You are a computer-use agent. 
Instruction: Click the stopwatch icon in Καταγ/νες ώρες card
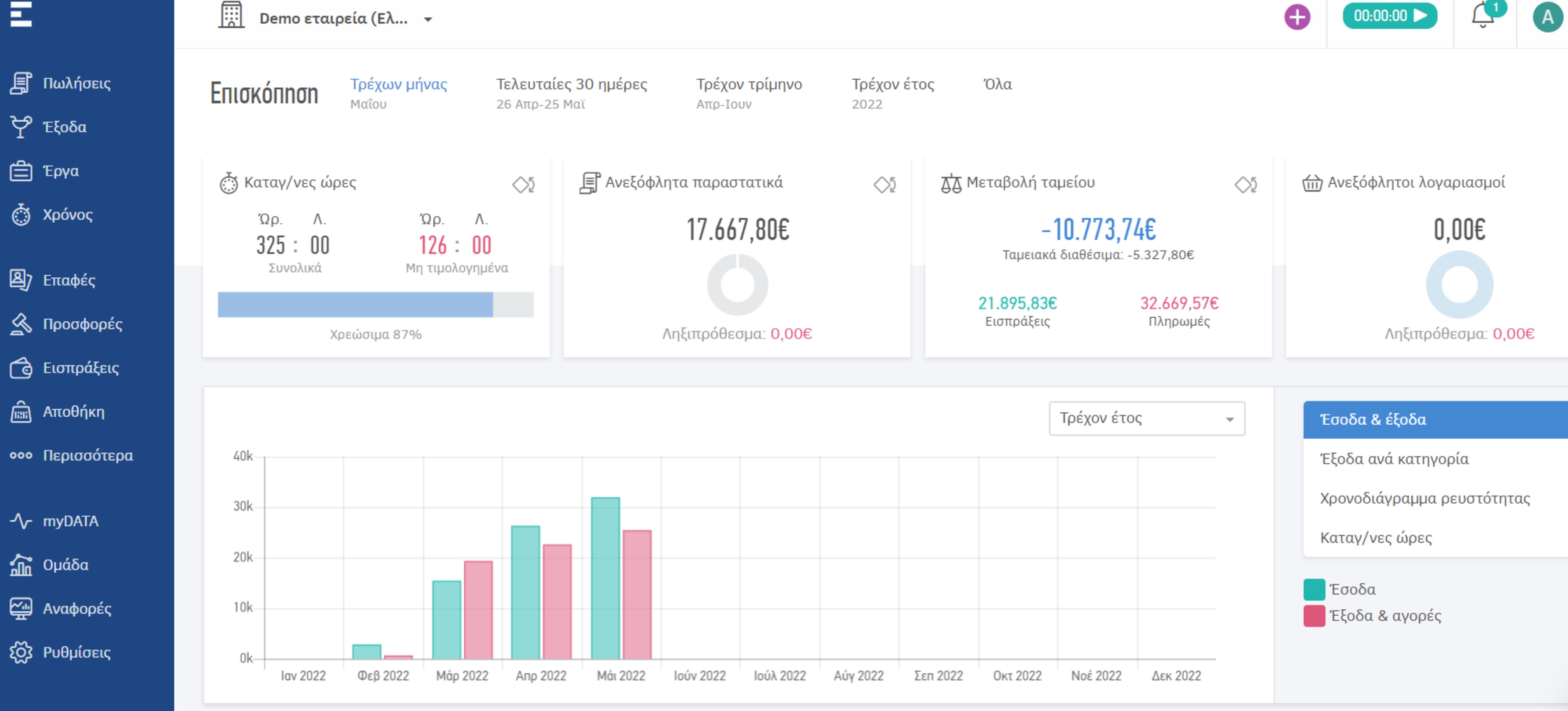tap(229, 183)
